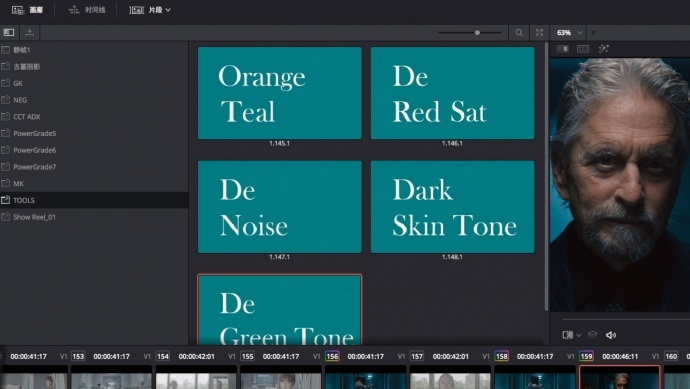
Task: Click timecode 00:00:46:11 of clip 159
Action: tap(620, 356)
